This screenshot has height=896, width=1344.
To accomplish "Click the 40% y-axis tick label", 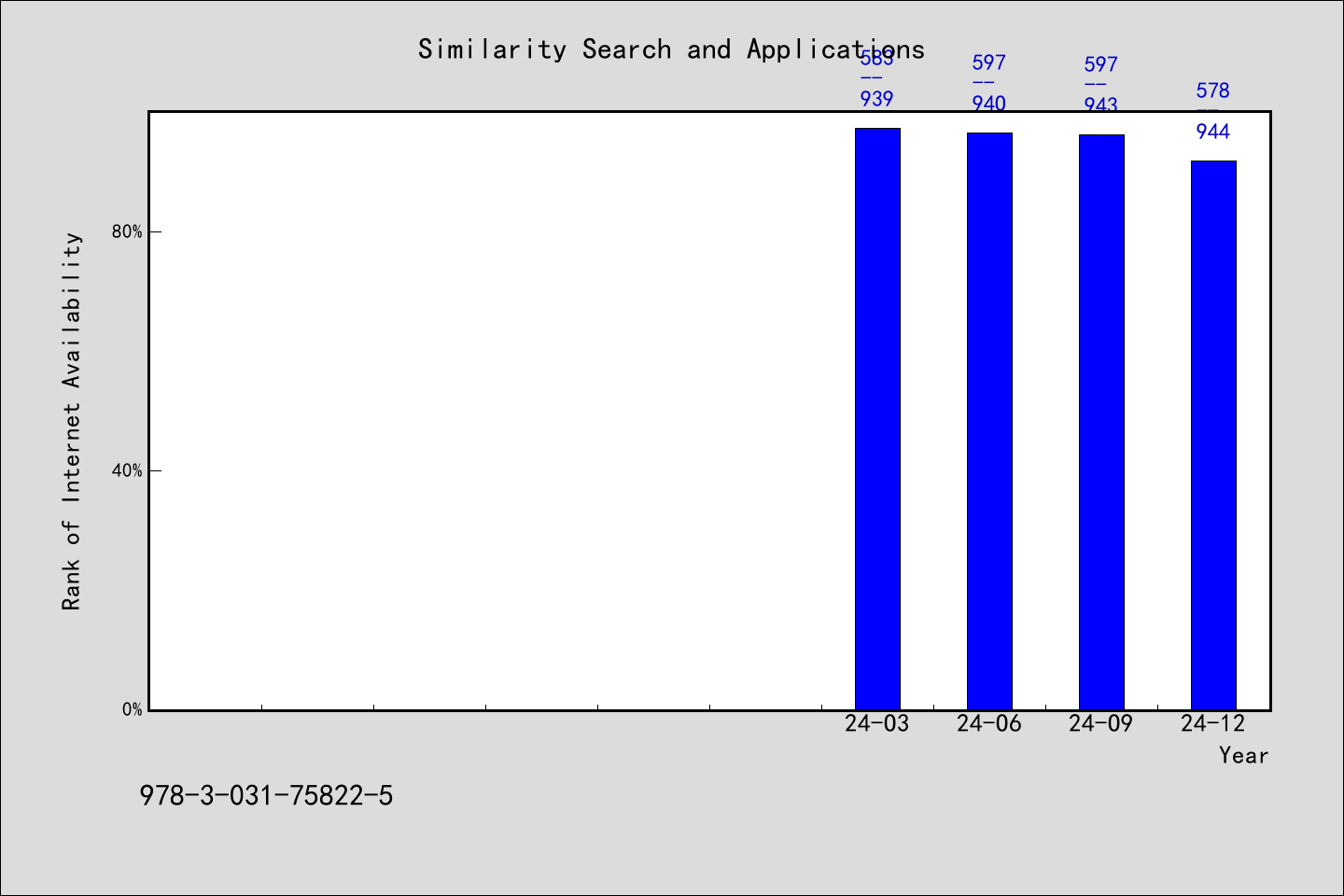I will 127,470.
